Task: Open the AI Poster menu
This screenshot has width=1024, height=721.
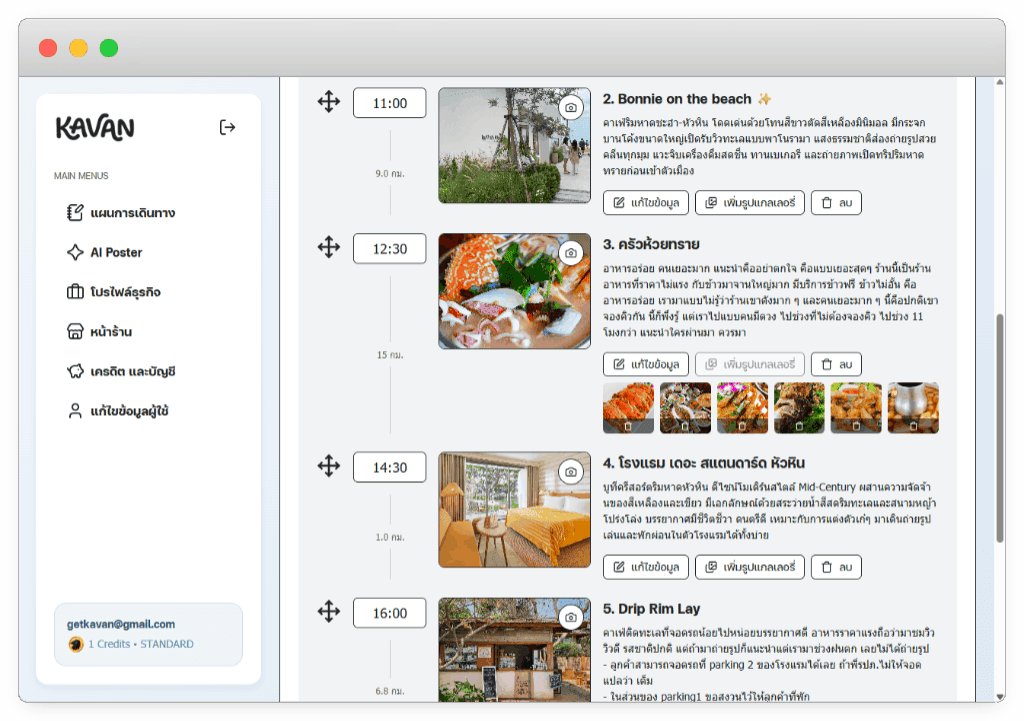Action: 104,252
